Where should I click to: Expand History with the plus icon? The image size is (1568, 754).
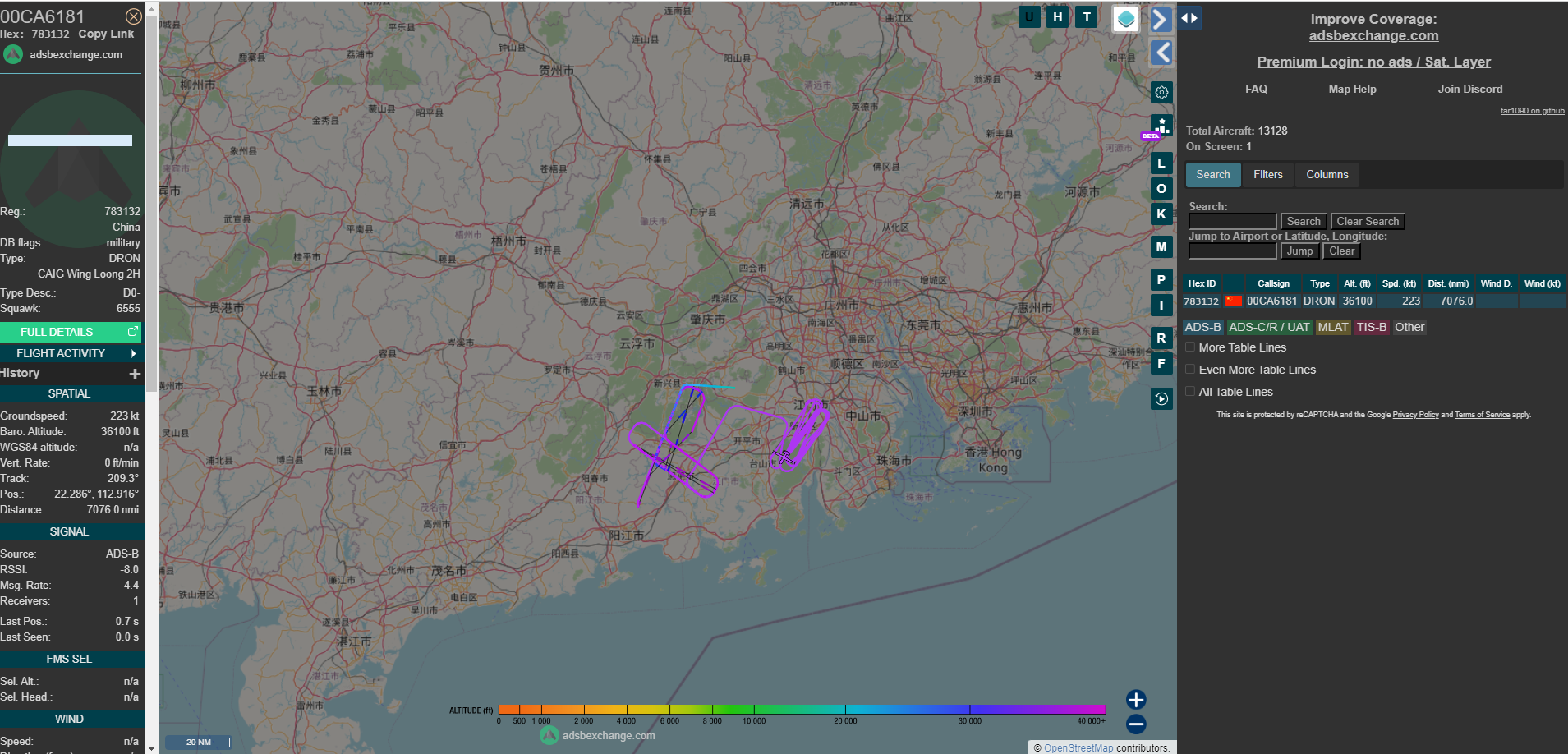[135, 374]
